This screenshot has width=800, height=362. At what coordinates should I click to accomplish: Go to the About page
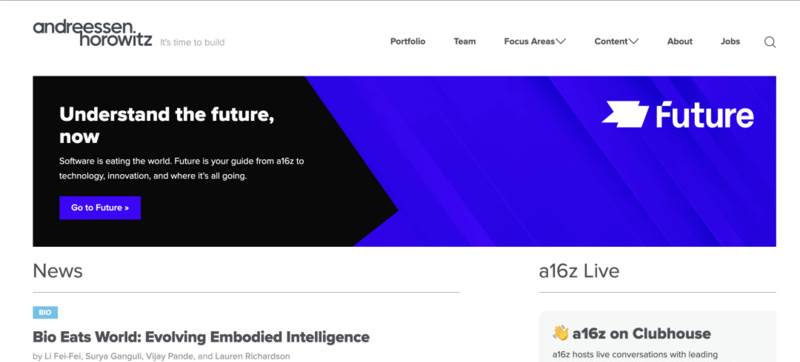coord(680,42)
